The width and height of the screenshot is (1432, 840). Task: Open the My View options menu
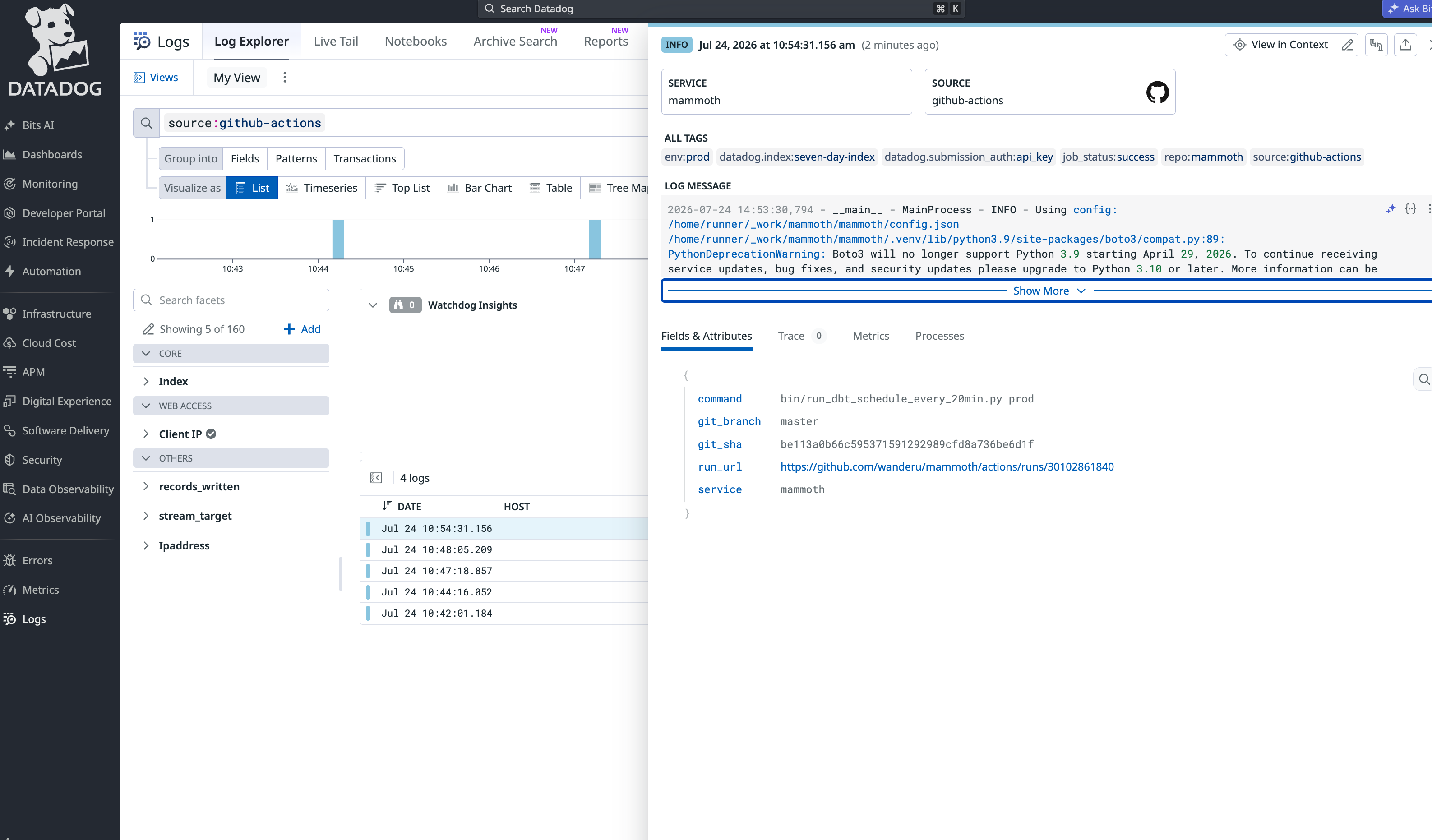285,77
